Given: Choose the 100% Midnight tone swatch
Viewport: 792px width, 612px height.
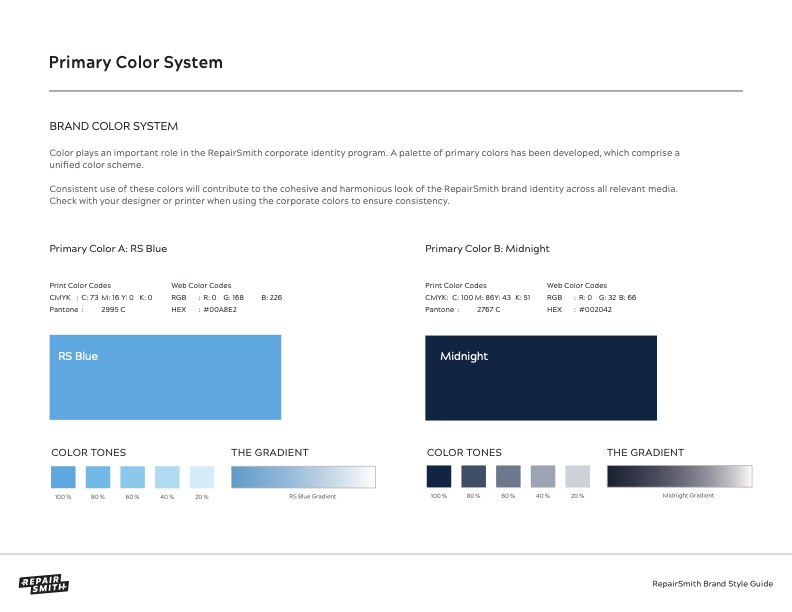Looking at the screenshot, I should [x=439, y=476].
